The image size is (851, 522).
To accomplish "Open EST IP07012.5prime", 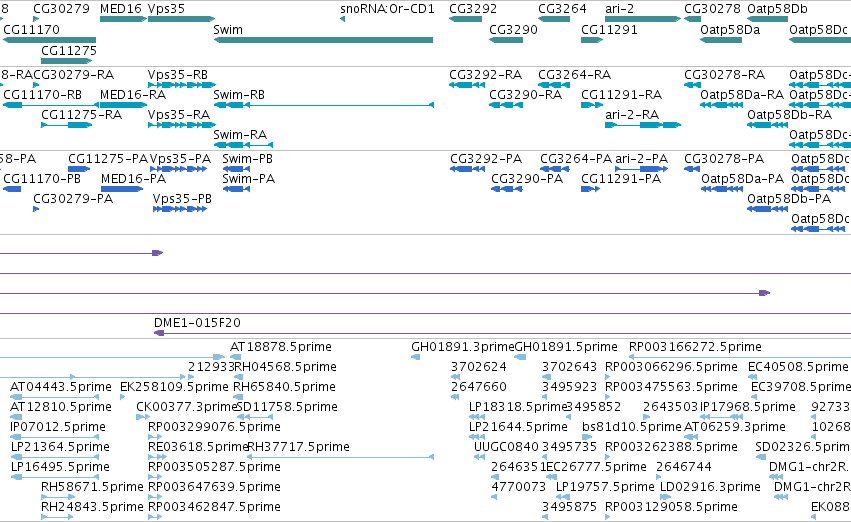I will [x=54, y=437].
